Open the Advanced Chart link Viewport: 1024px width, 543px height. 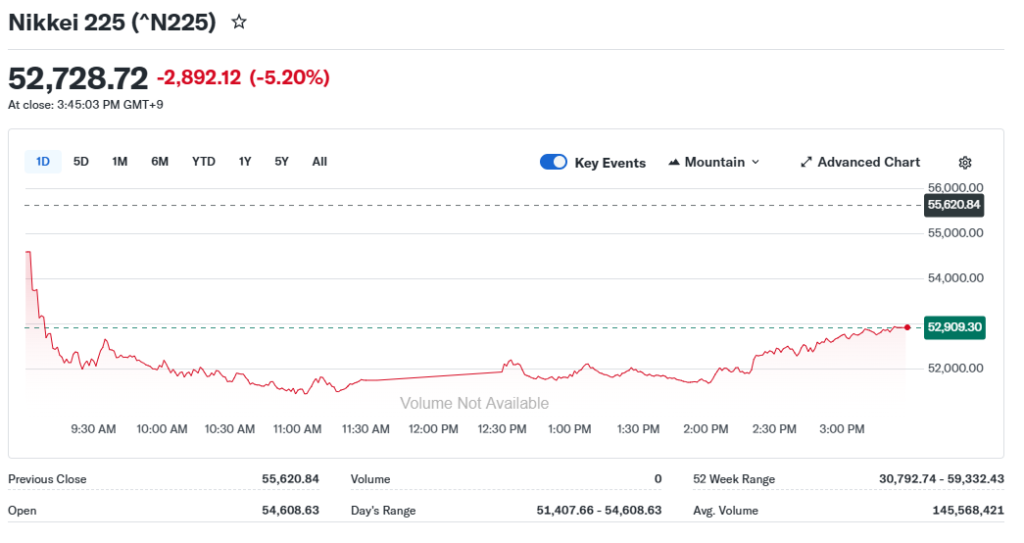click(x=868, y=162)
